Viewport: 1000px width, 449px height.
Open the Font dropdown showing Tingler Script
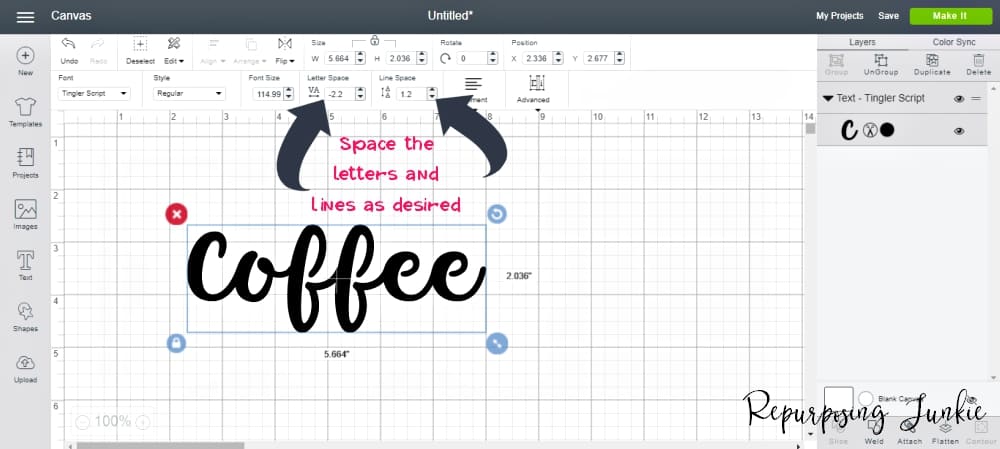(x=94, y=93)
